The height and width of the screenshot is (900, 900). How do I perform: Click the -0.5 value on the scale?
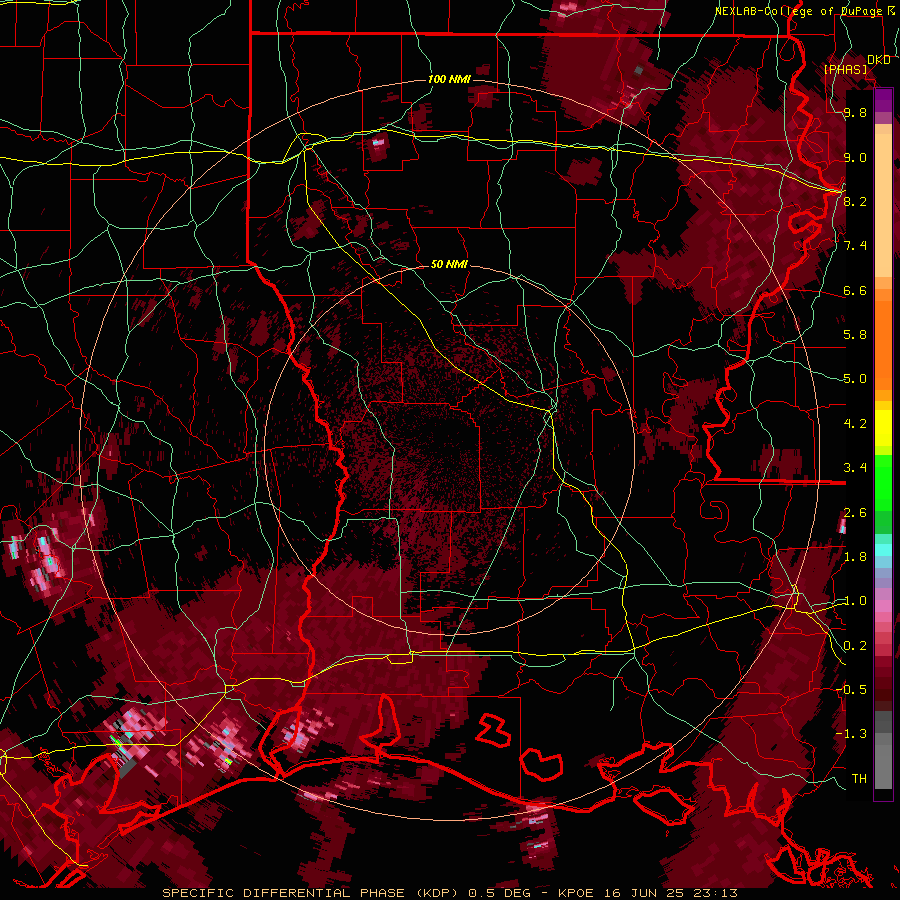(852, 690)
